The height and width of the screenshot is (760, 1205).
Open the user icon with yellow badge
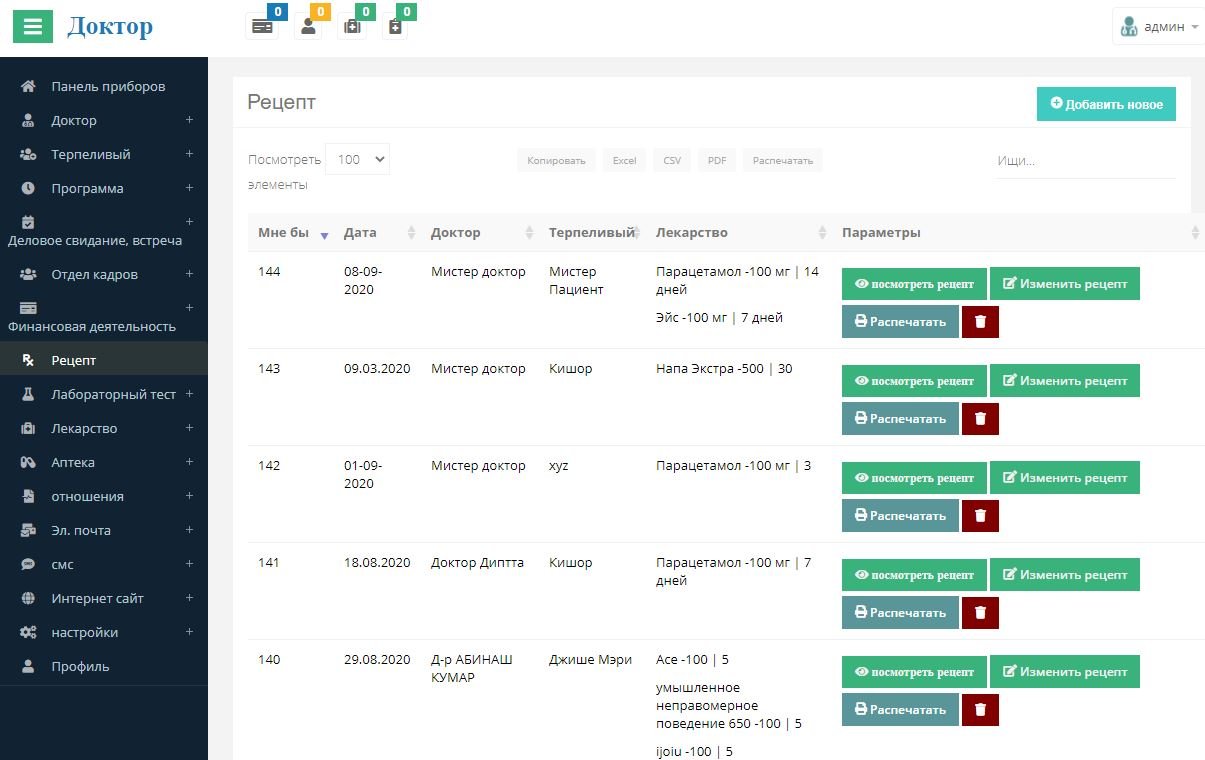tap(308, 27)
